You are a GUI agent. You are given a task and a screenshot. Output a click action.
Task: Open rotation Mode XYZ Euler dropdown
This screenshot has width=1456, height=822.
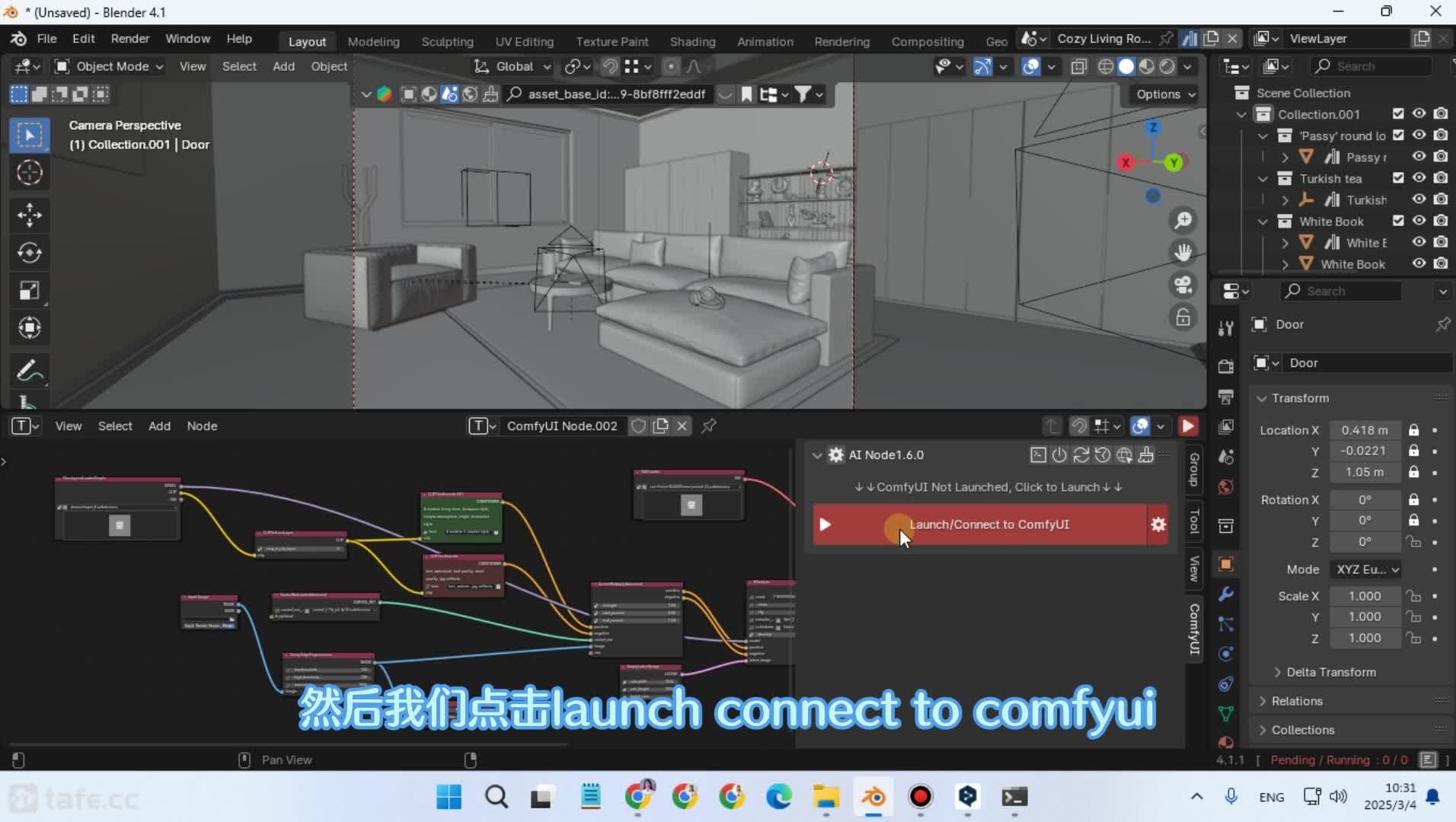[x=1368, y=569]
